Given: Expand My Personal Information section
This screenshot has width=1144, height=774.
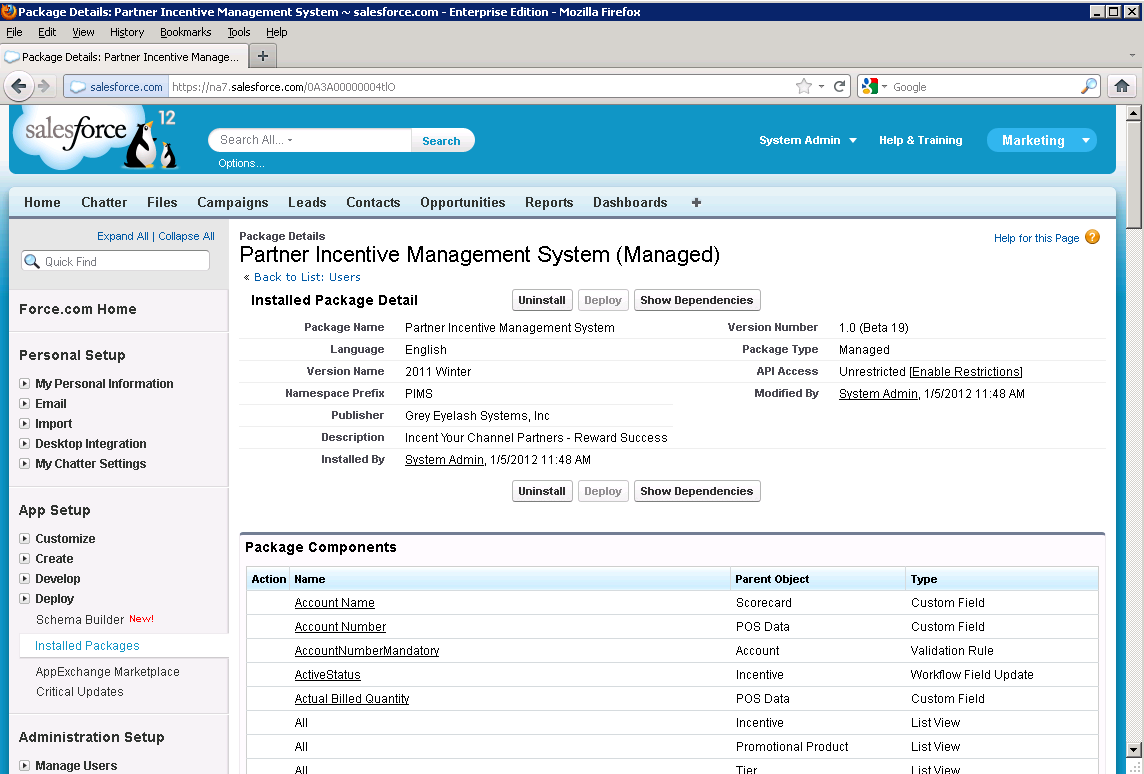Looking at the screenshot, I should coord(25,384).
